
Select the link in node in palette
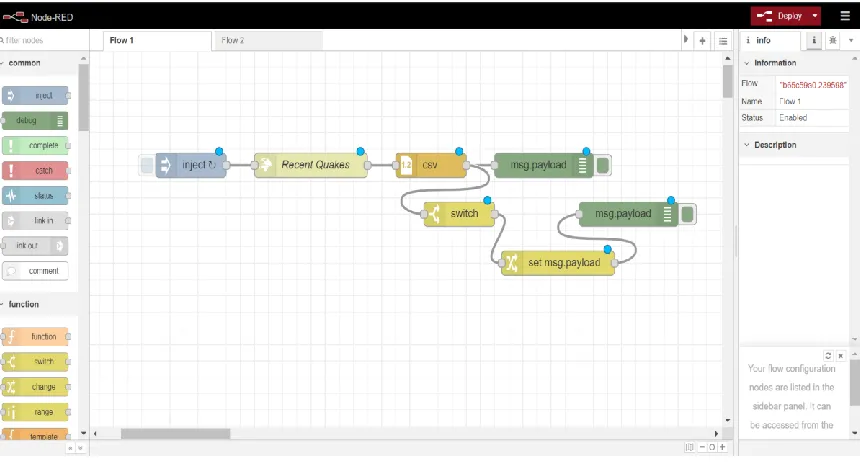pos(36,221)
